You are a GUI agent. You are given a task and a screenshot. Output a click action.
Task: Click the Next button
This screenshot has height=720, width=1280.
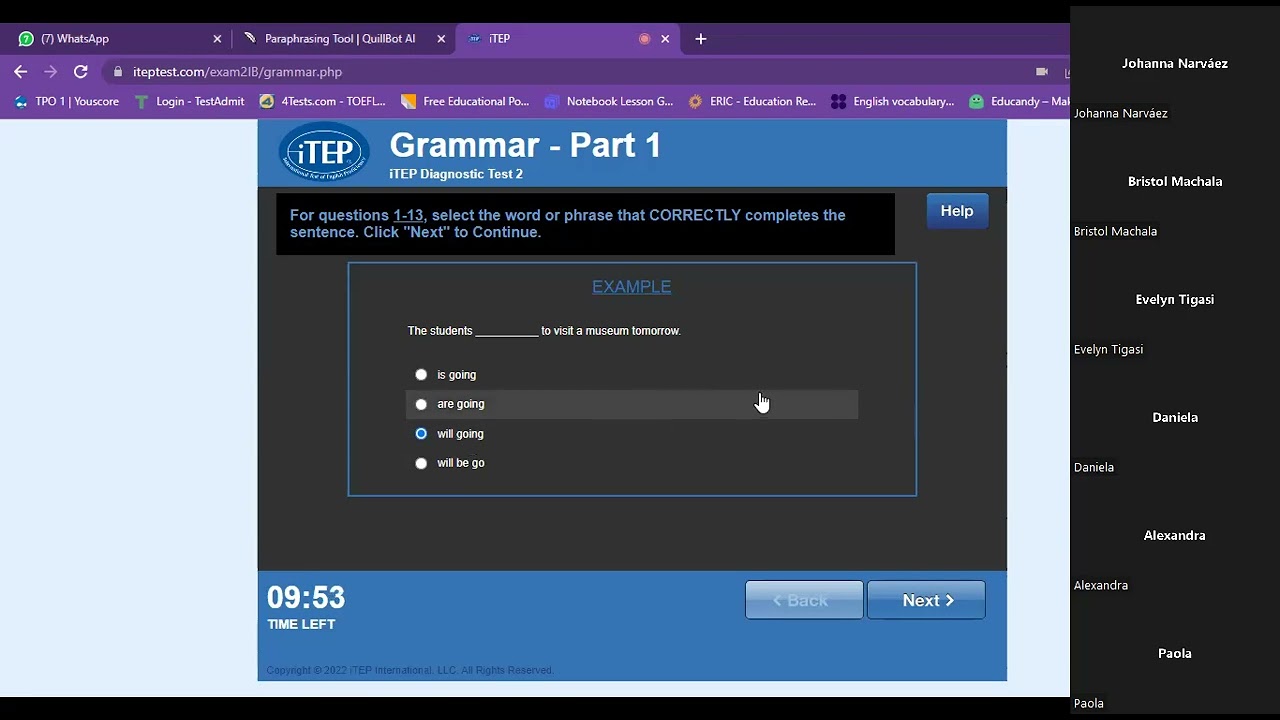point(926,600)
